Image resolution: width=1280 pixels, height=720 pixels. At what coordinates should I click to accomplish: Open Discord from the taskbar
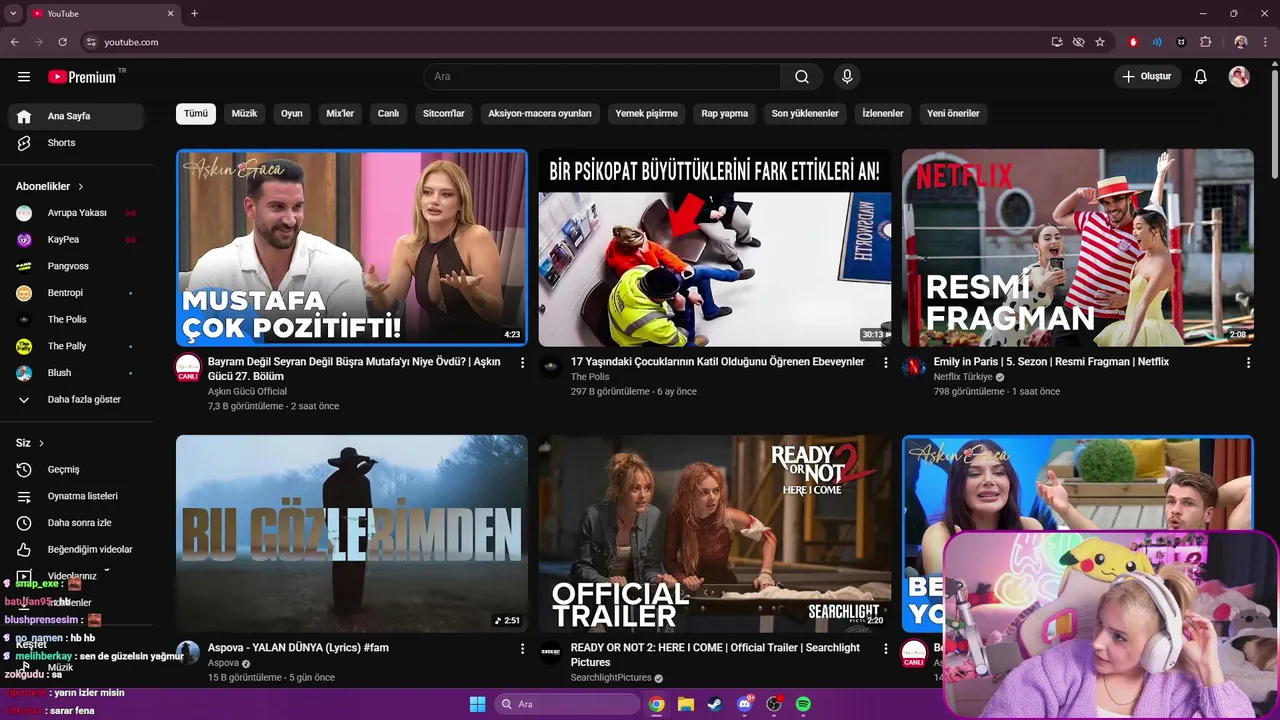click(744, 704)
